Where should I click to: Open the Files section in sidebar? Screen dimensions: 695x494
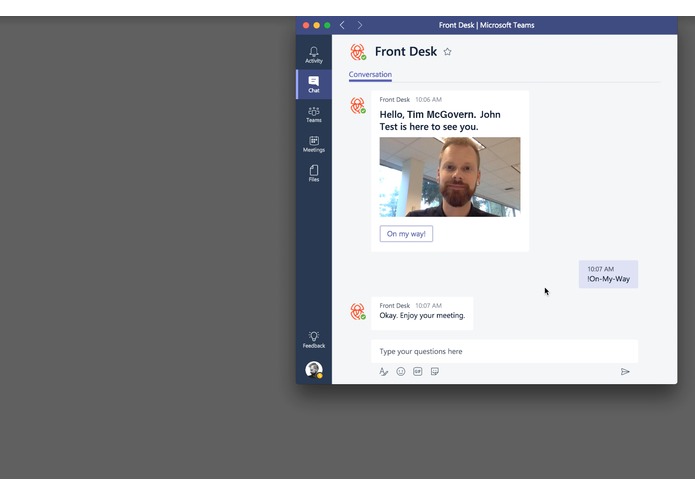tap(314, 173)
